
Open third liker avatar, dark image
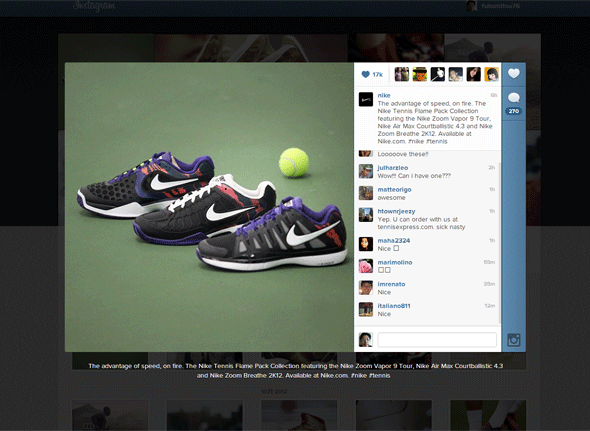coord(438,74)
